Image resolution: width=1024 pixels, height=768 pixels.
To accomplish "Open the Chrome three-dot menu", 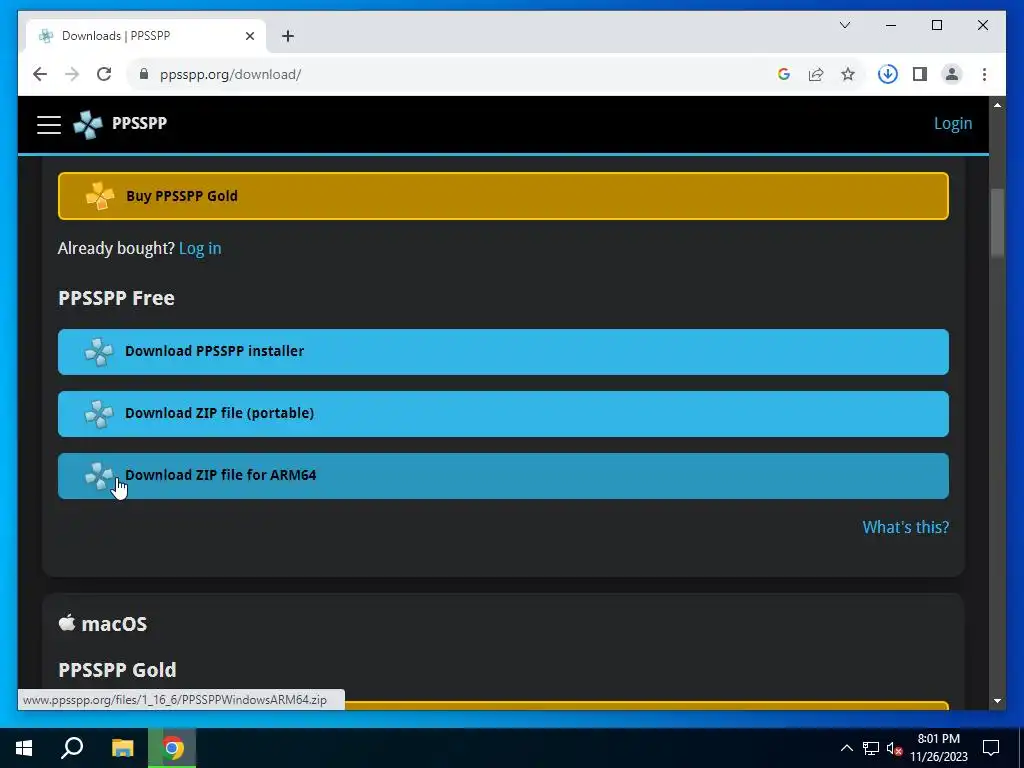I will [984, 74].
